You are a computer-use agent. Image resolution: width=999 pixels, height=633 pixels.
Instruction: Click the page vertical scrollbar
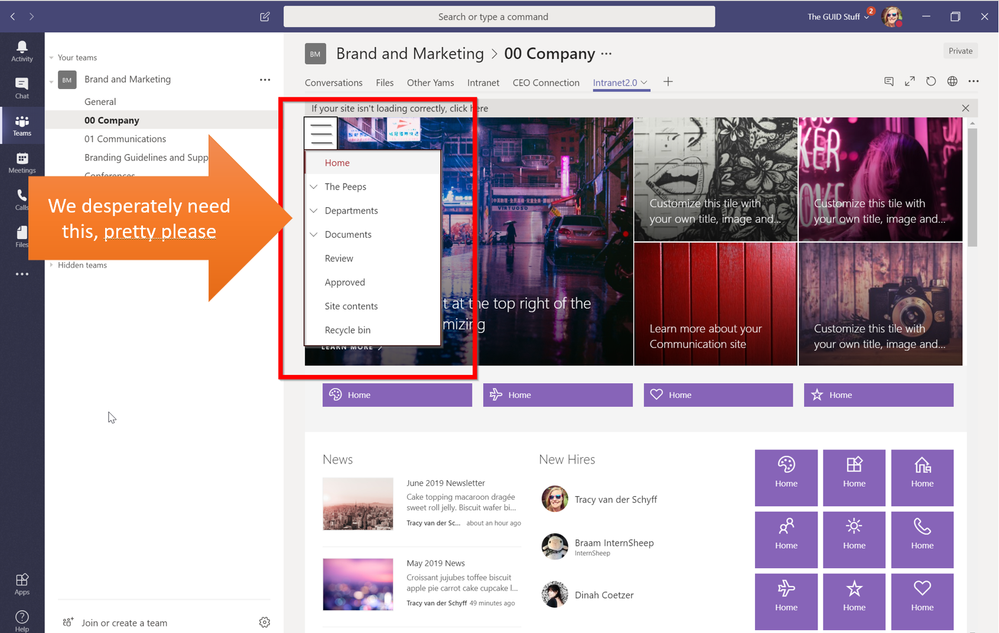point(972,187)
